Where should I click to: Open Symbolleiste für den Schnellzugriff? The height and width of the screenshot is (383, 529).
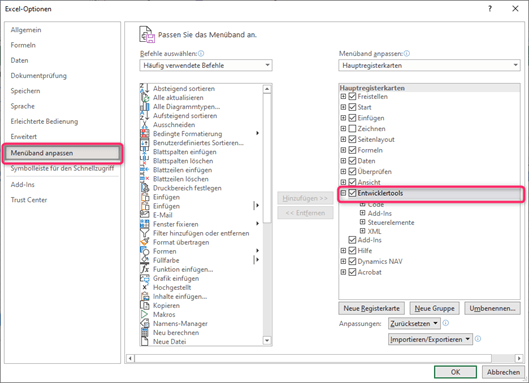[62, 168]
